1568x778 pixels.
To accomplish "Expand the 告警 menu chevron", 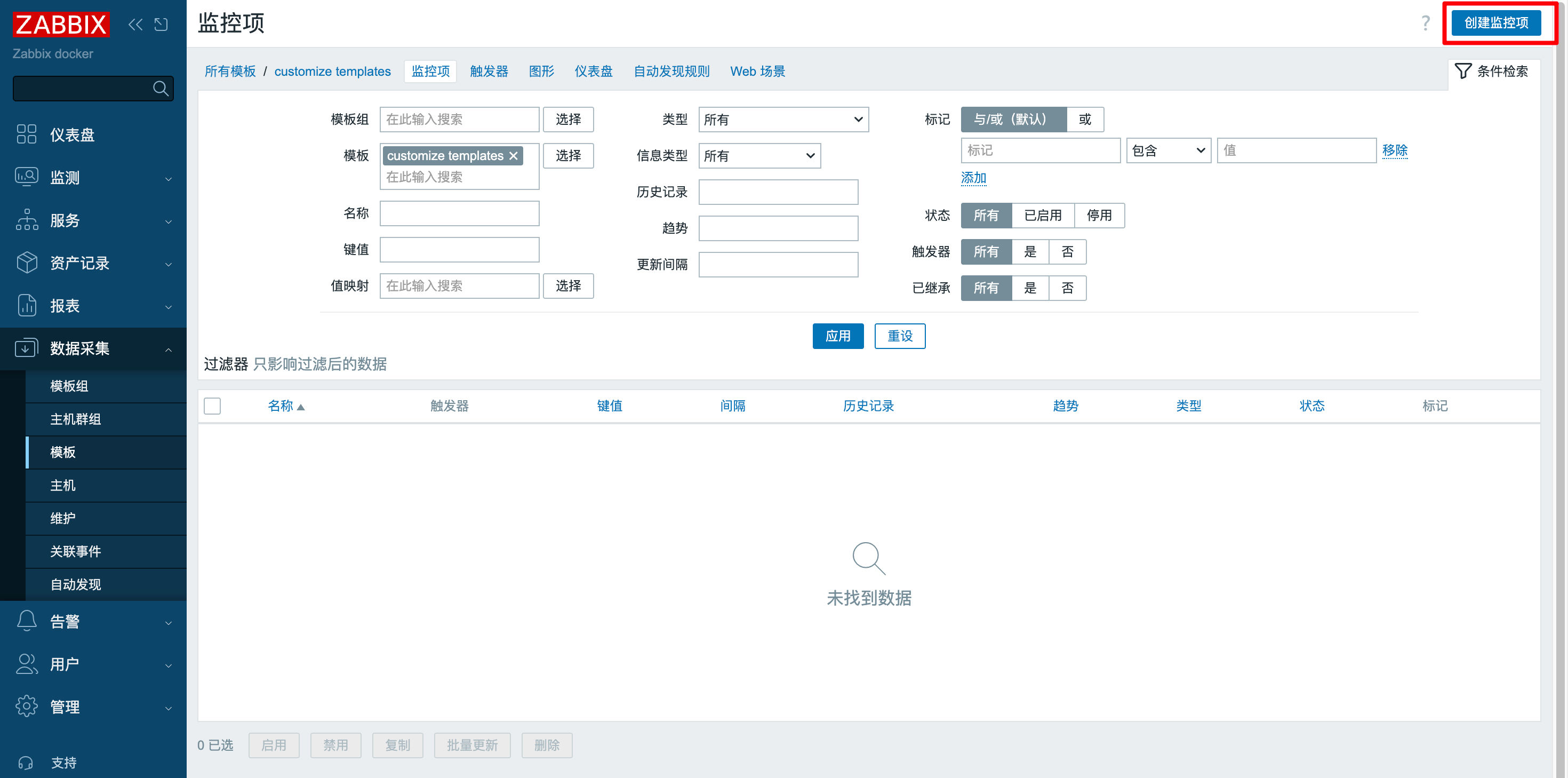I will click(169, 623).
